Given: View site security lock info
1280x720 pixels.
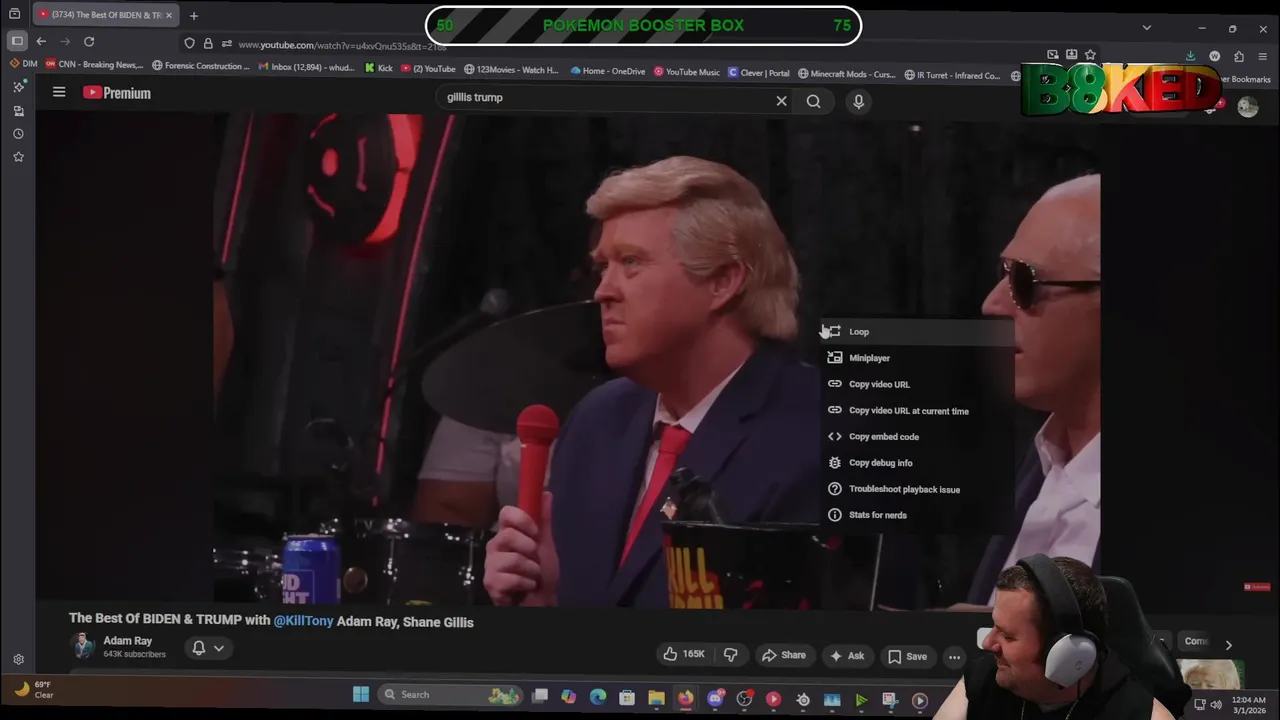Looking at the screenshot, I should (x=208, y=43).
